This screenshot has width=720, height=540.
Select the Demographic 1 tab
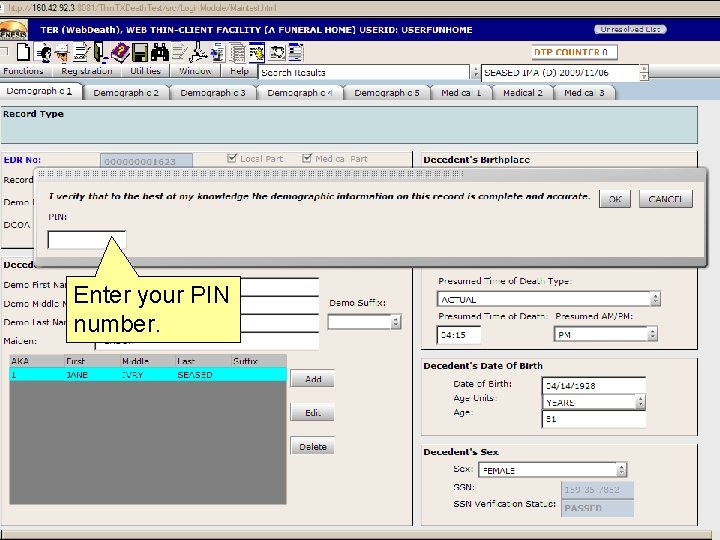point(39,91)
